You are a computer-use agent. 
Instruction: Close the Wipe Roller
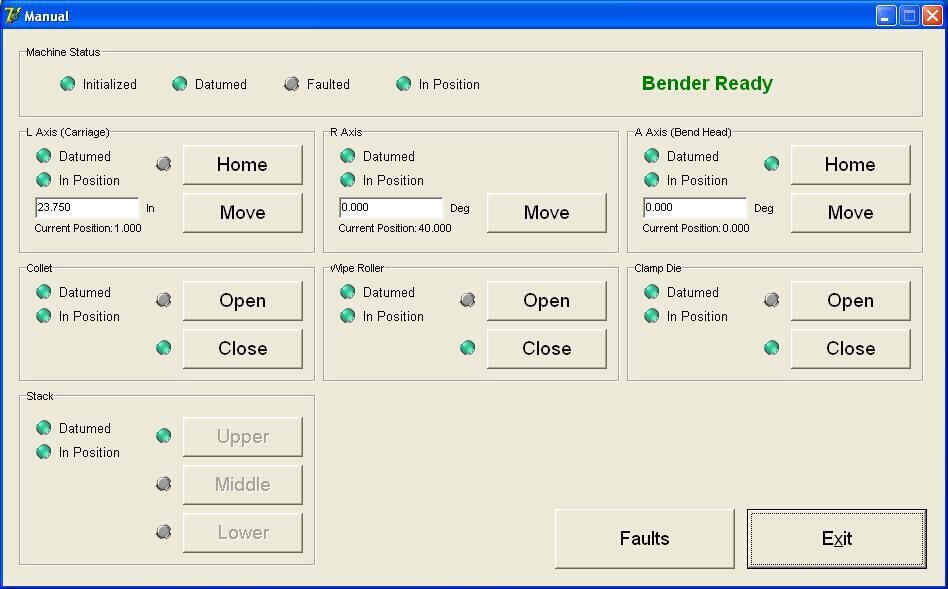coord(546,348)
